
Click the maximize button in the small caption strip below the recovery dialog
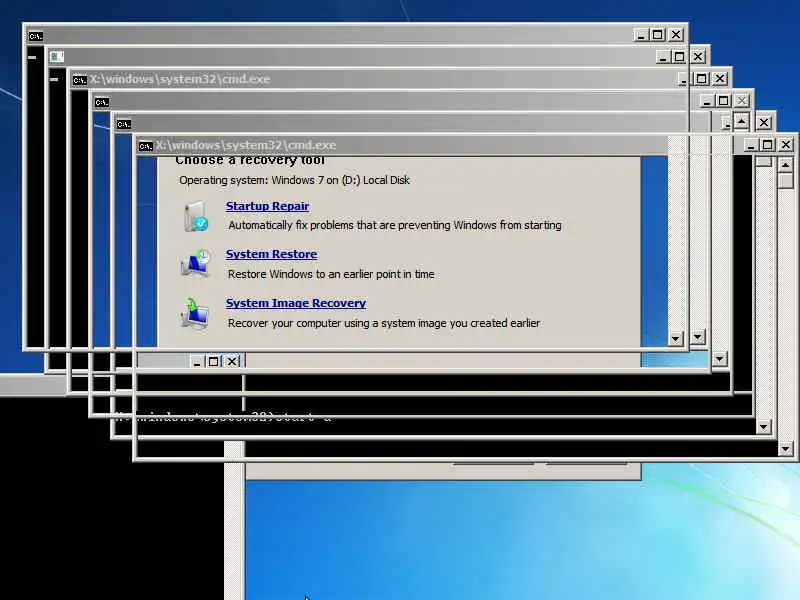[214, 361]
